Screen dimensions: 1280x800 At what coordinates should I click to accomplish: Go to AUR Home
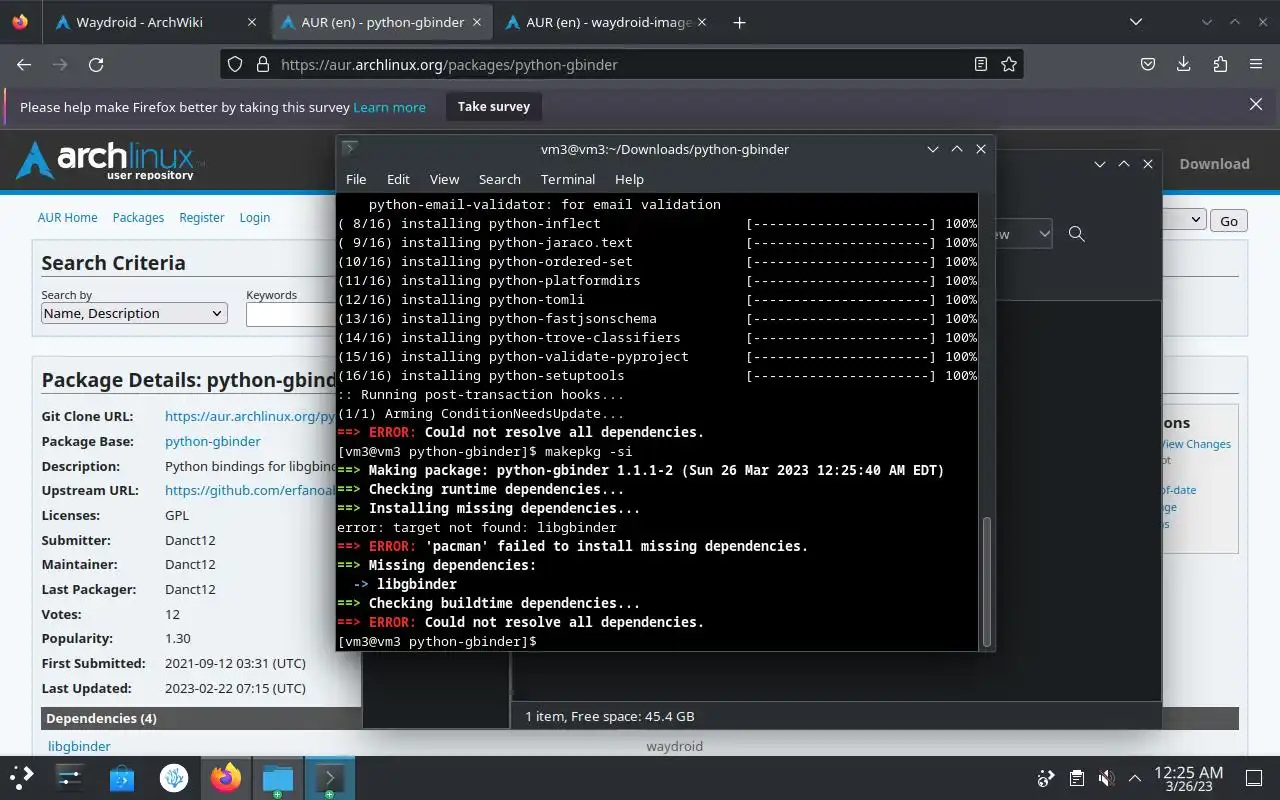coord(67,217)
